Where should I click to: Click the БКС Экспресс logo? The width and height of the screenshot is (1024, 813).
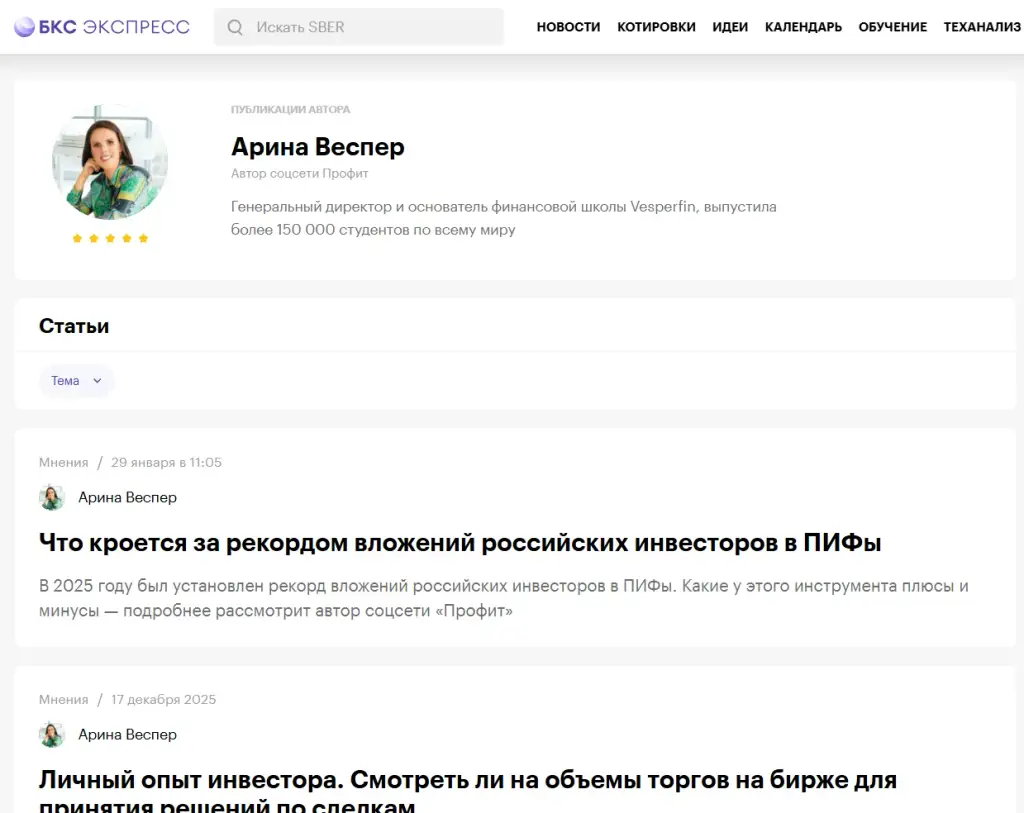pos(102,27)
